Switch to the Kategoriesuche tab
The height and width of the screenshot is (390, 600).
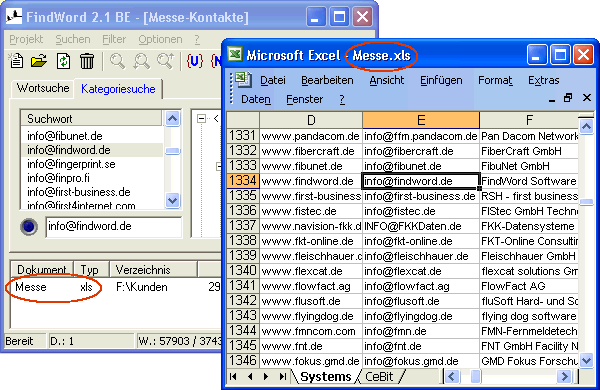click(118, 89)
